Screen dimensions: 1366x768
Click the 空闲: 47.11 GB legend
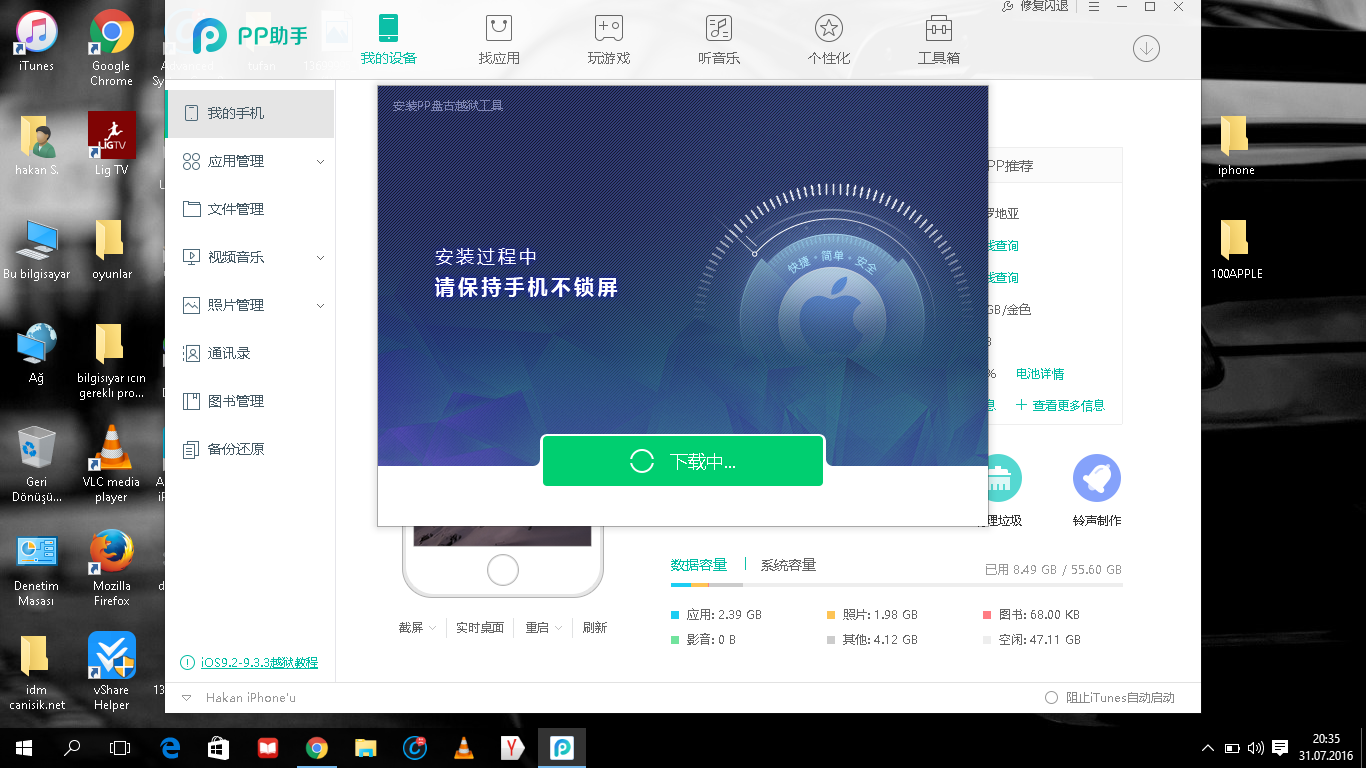coord(1032,640)
